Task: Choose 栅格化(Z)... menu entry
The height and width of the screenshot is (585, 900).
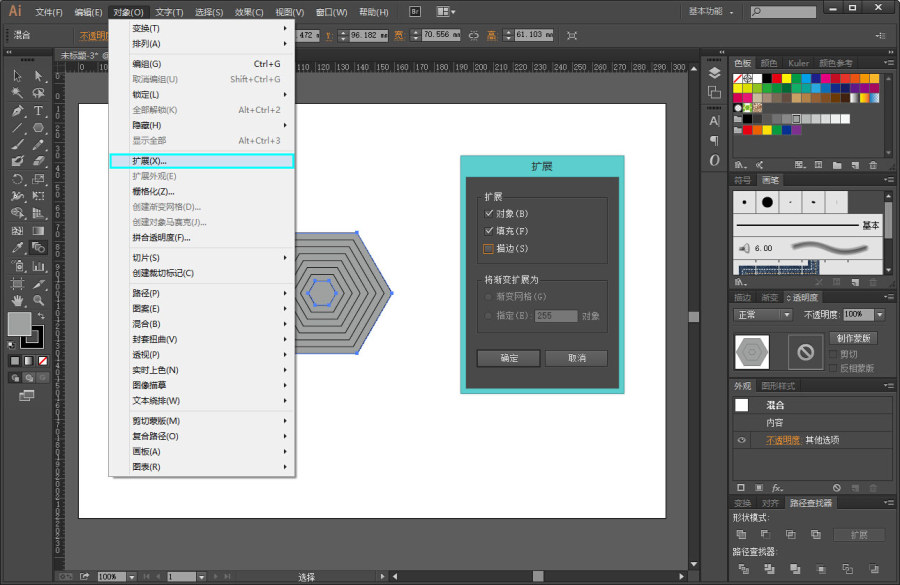Action: [x=203, y=192]
